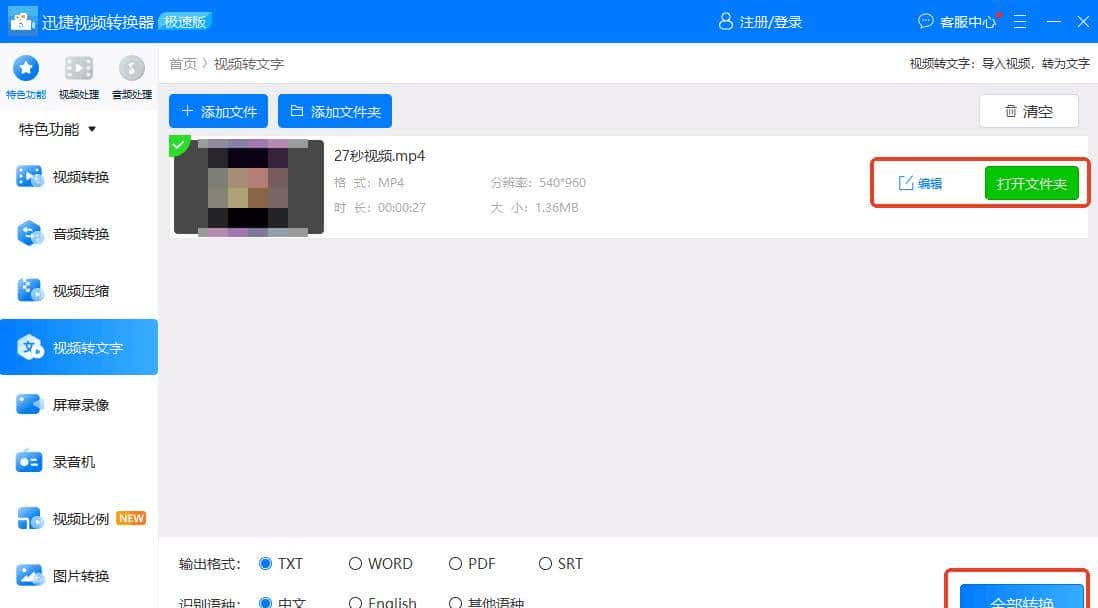This screenshot has width=1098, height=608.
Task: Select the 音频转换 sidebar icon
Action: tap(79, 233)
